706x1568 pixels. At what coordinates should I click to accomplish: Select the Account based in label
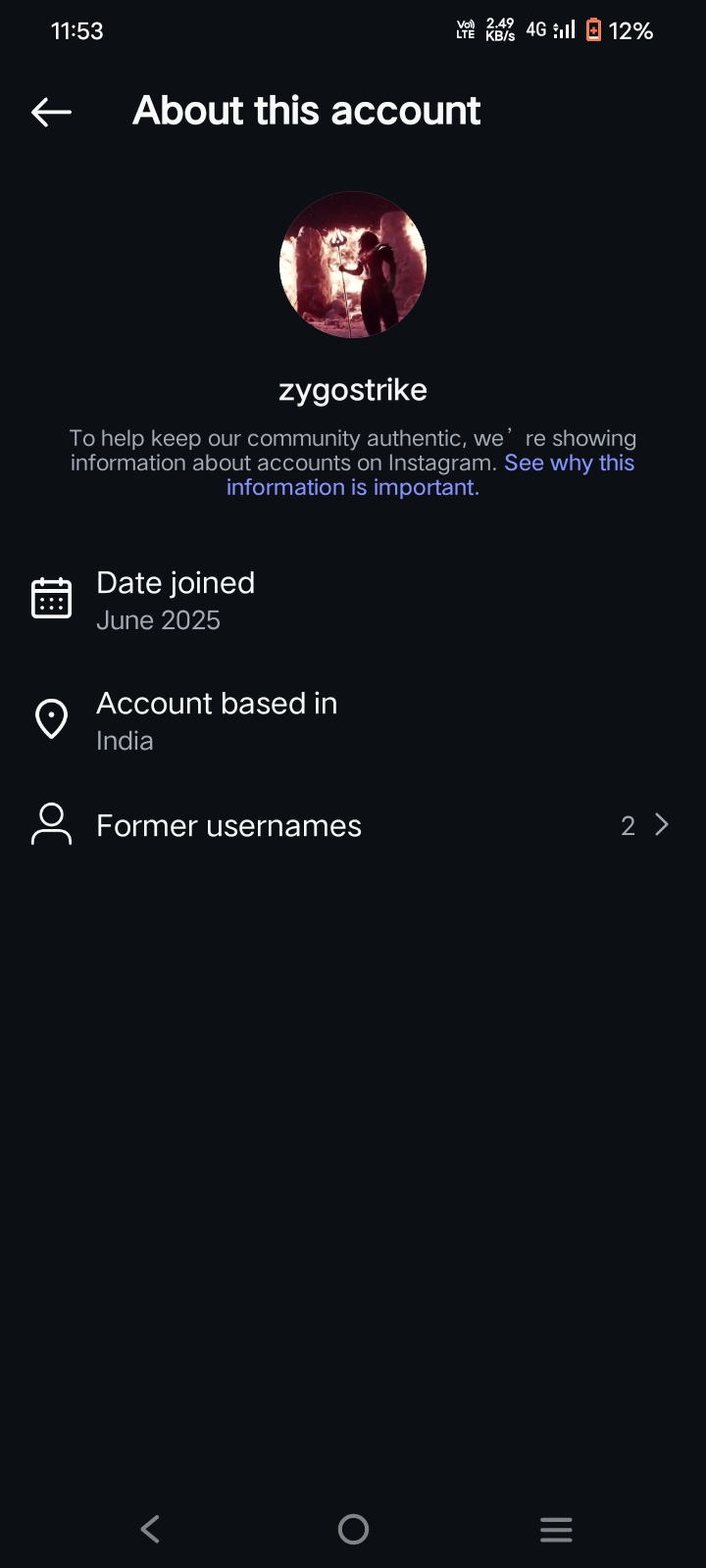pyautogui.click(x=217, y=704)
